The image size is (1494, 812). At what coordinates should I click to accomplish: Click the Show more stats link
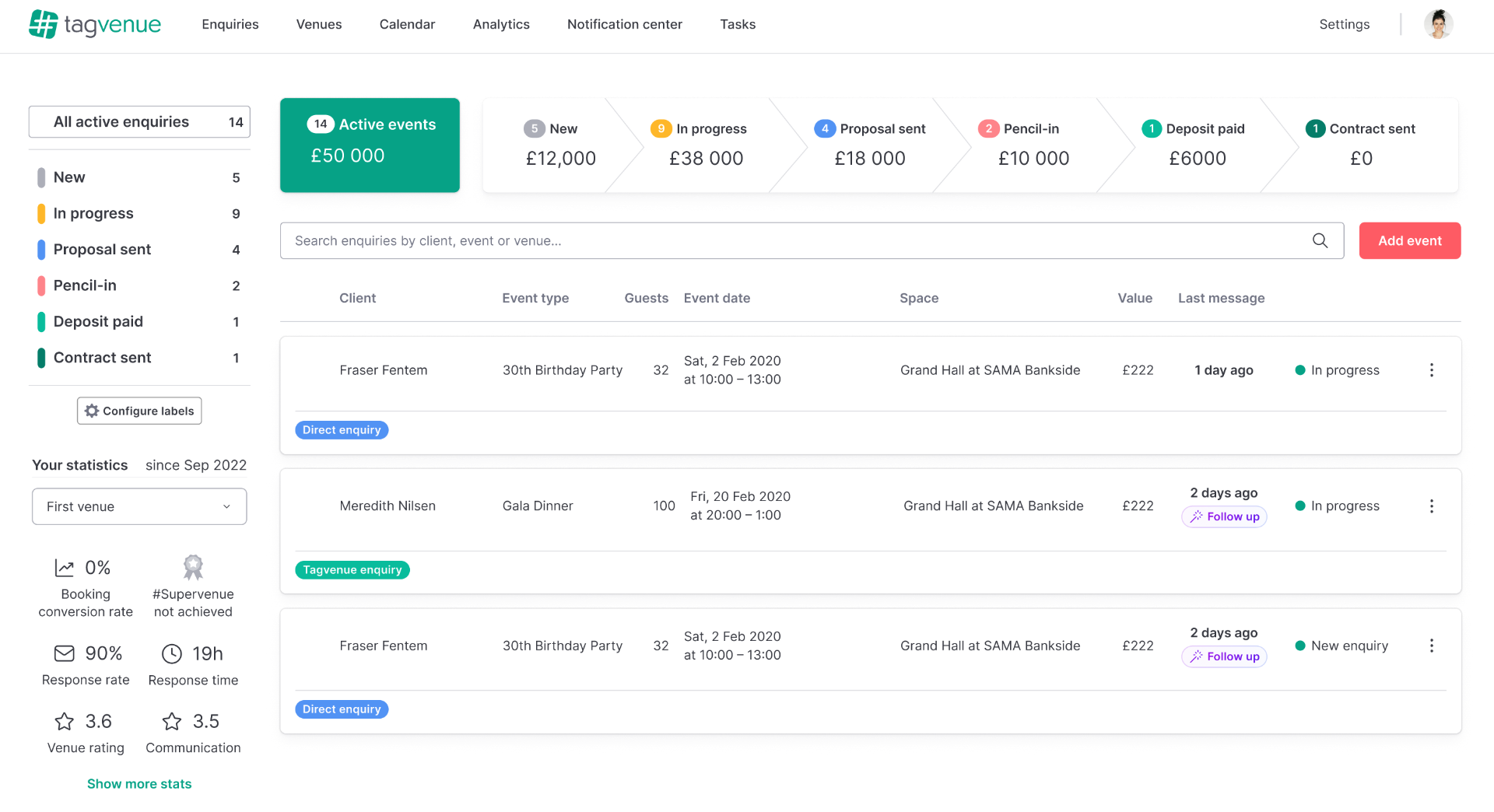(139, 784)
